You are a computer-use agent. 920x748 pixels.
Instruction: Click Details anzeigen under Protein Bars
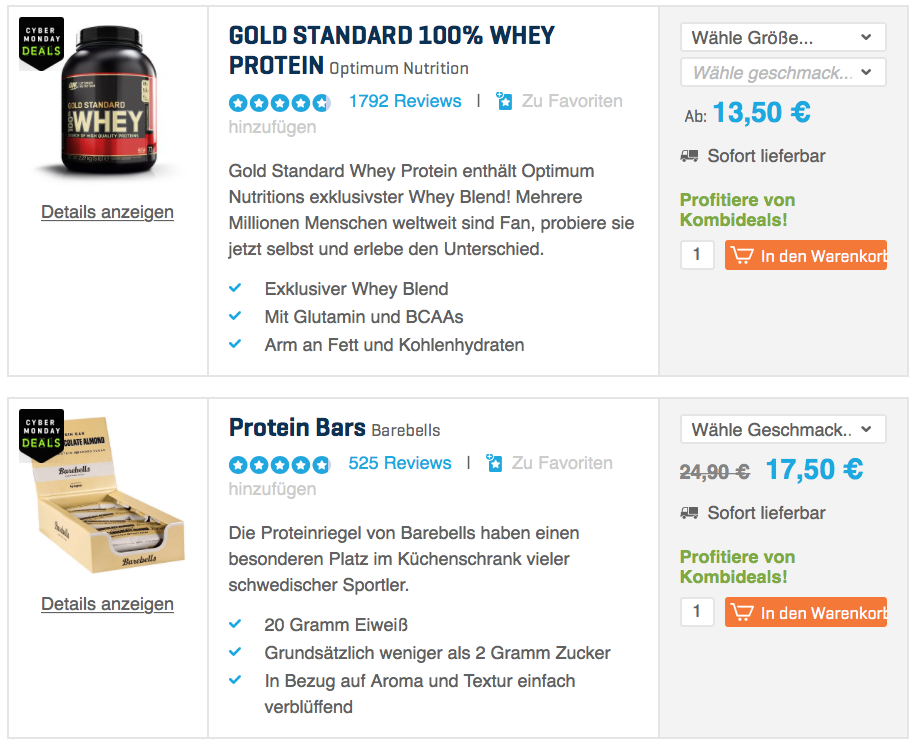tap(107, 604)
